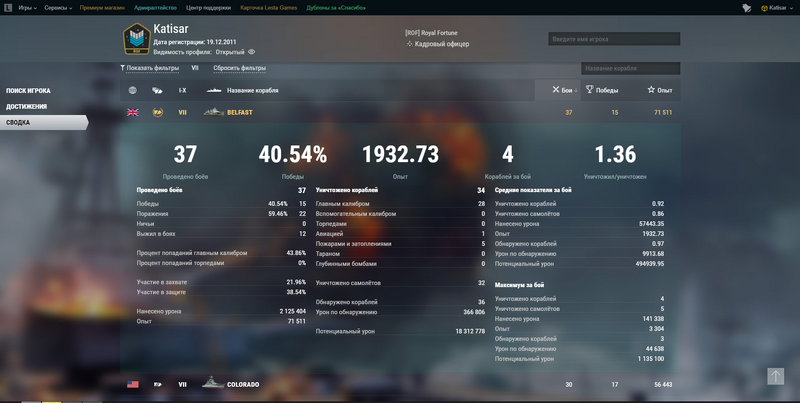Open the Игры dropdown menu

(x=27, y=7)
